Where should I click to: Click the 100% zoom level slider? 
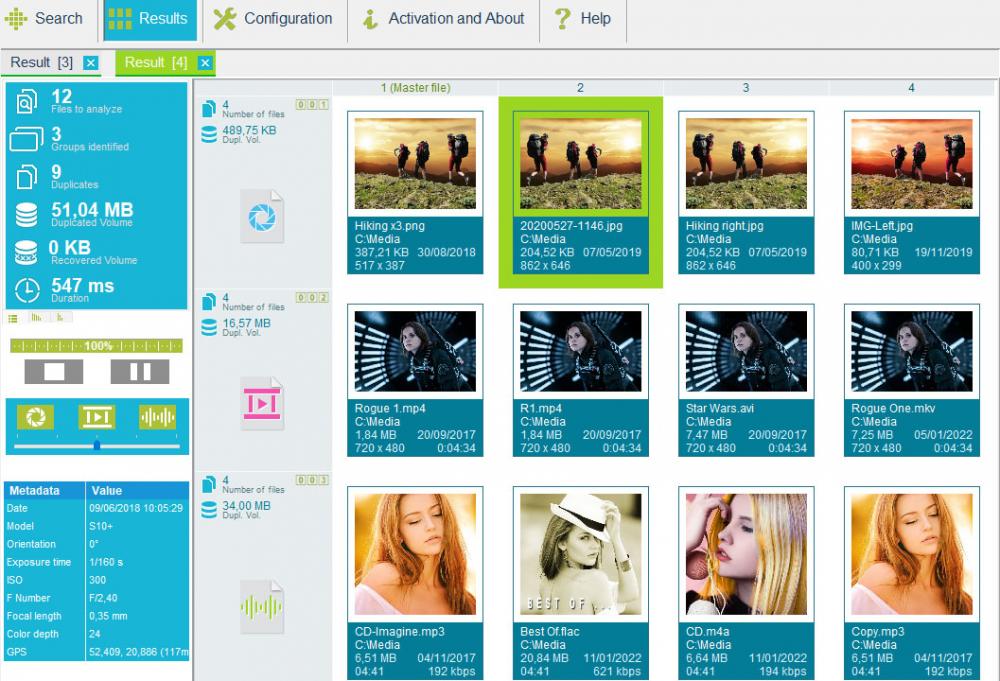point(97,347)
